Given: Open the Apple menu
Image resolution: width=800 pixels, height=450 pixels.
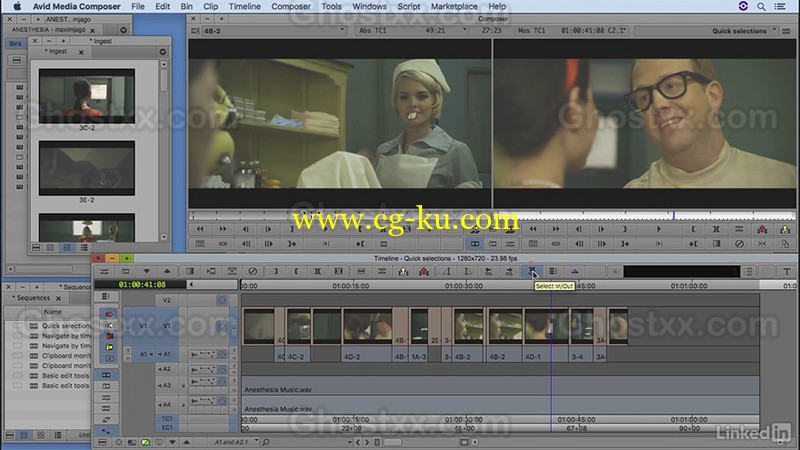Looking at the screenshot, I should pyautogui.click(x=17, y=6).
